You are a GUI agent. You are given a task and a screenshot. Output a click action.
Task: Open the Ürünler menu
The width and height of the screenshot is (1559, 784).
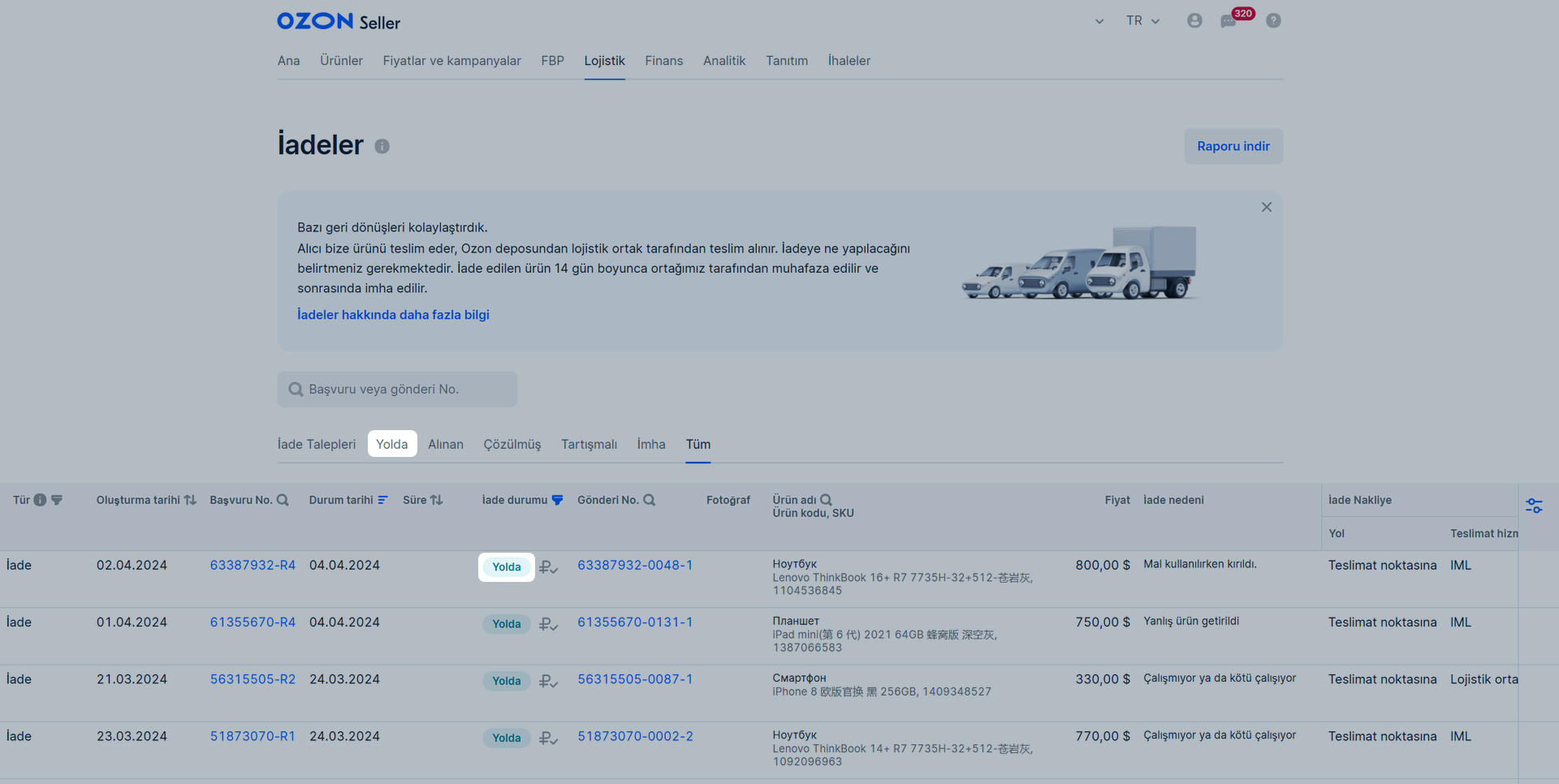pos(341,61)
